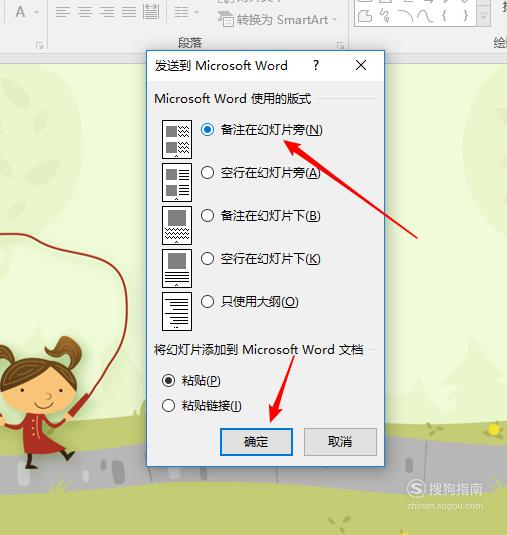Open the font color dropdown arrow
This screenshot has height=535, width=507.
(x=36, y=12)
